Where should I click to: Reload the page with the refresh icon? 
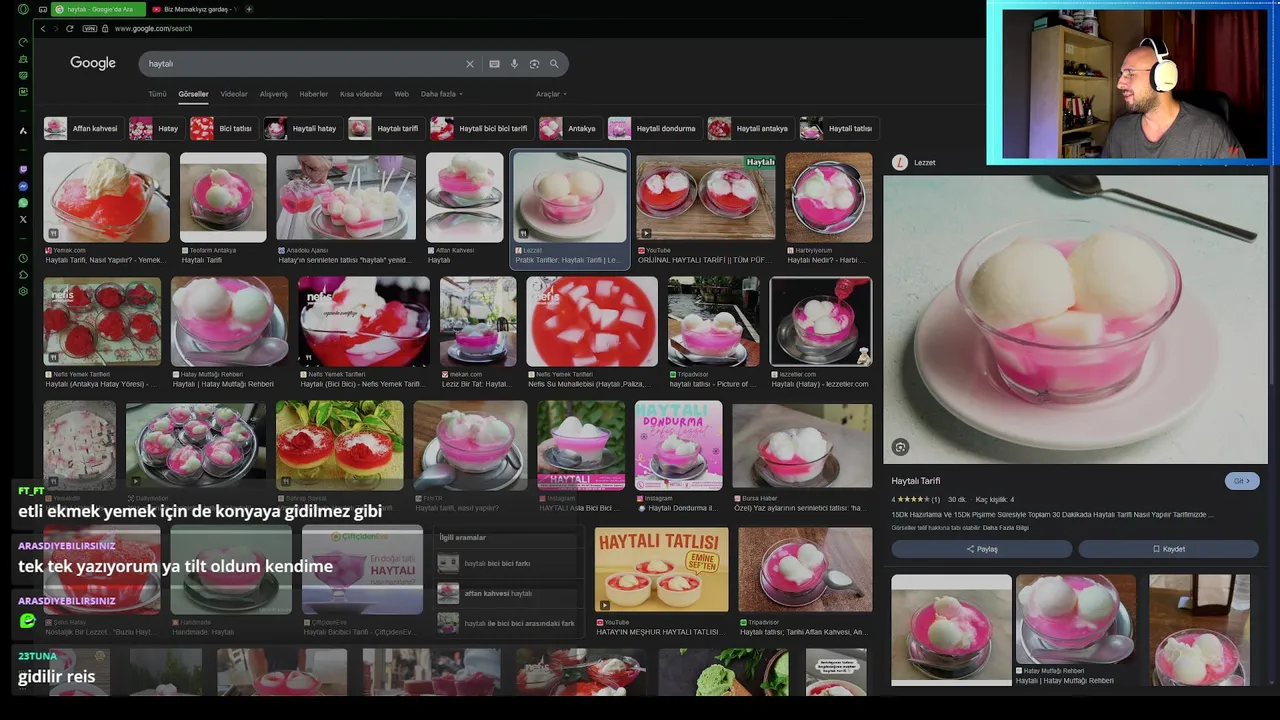(69, 28)
